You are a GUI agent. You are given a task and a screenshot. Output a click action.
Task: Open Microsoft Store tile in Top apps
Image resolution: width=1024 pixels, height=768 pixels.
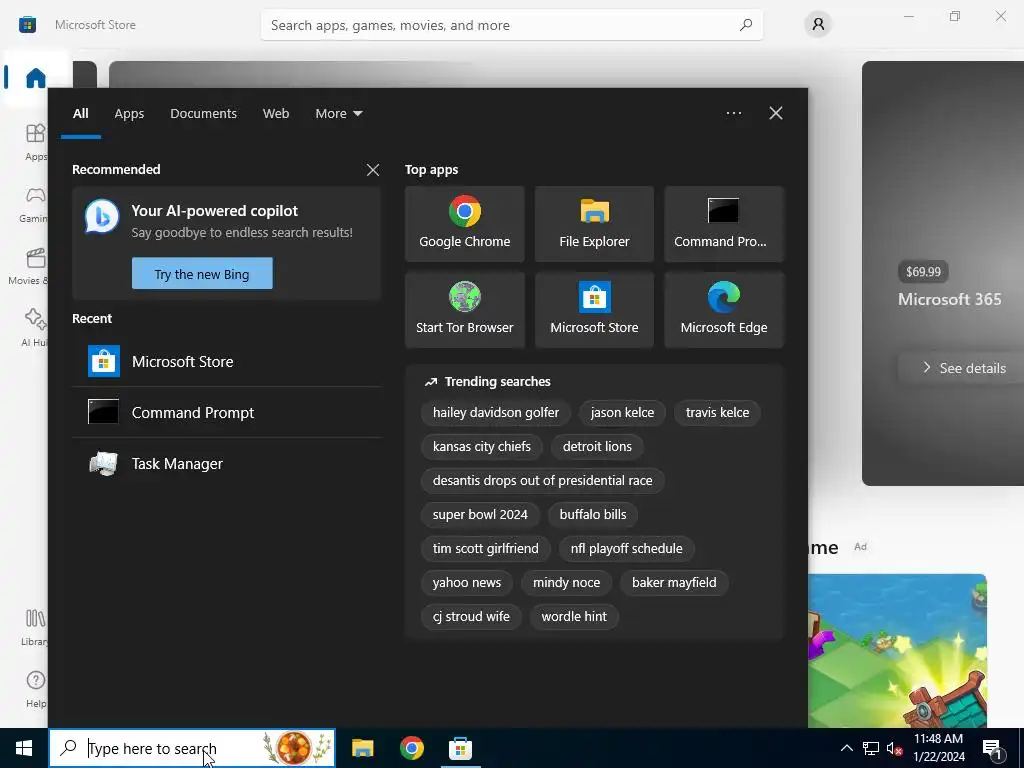pyautogui.click(x=594, y=310)
